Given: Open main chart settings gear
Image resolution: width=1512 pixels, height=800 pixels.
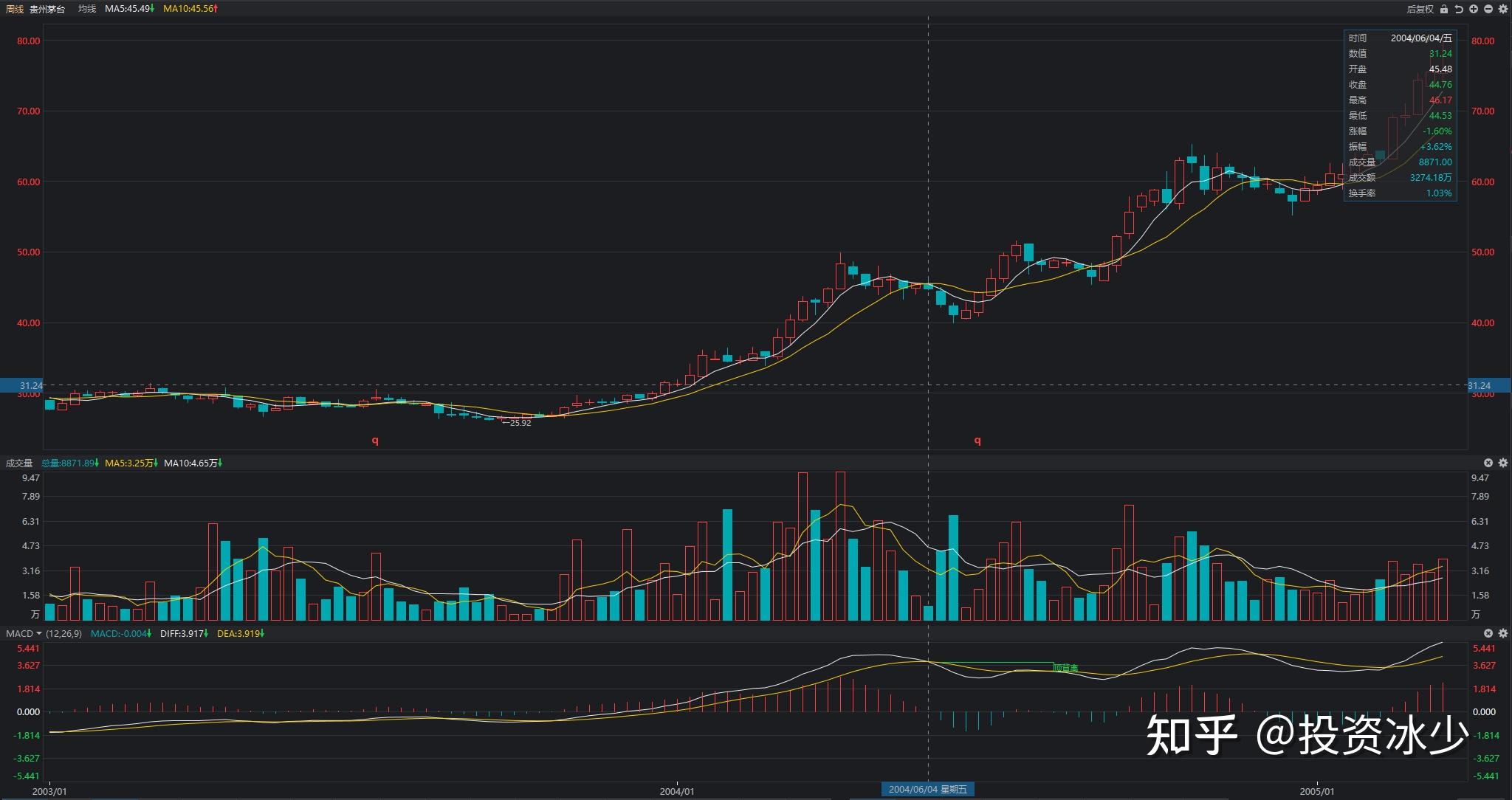Looking at the screenshot, I should (x=1503, y=9).
